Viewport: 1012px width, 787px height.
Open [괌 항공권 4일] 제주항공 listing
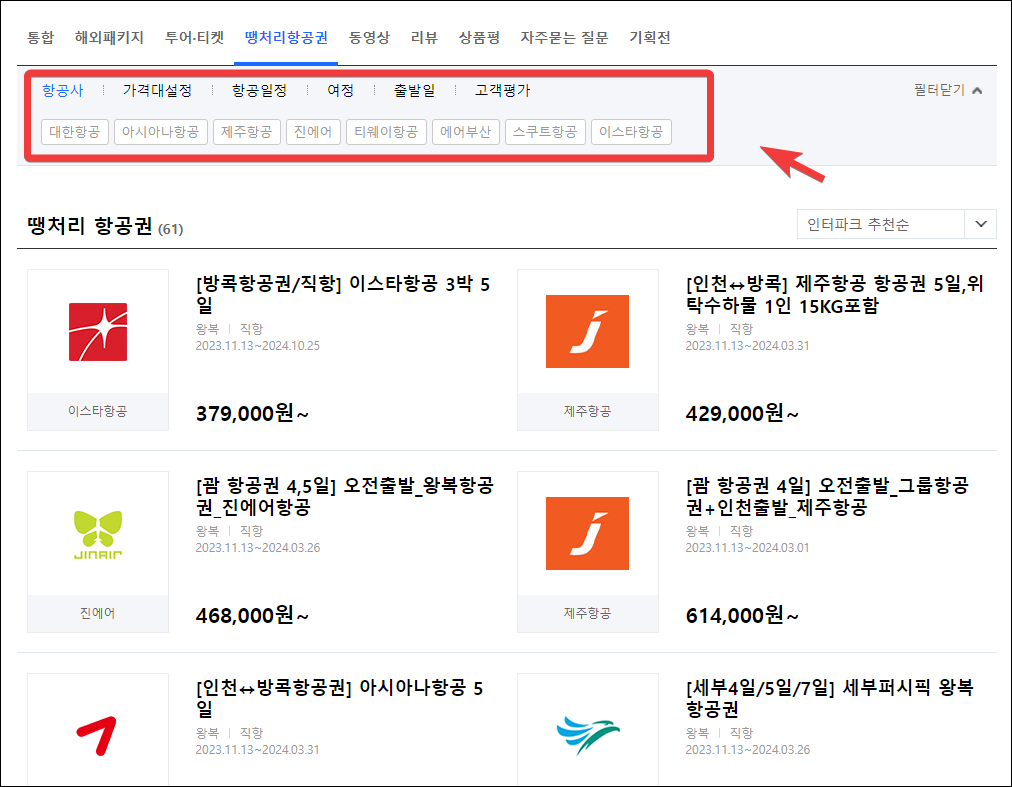(x=827, y=496)
